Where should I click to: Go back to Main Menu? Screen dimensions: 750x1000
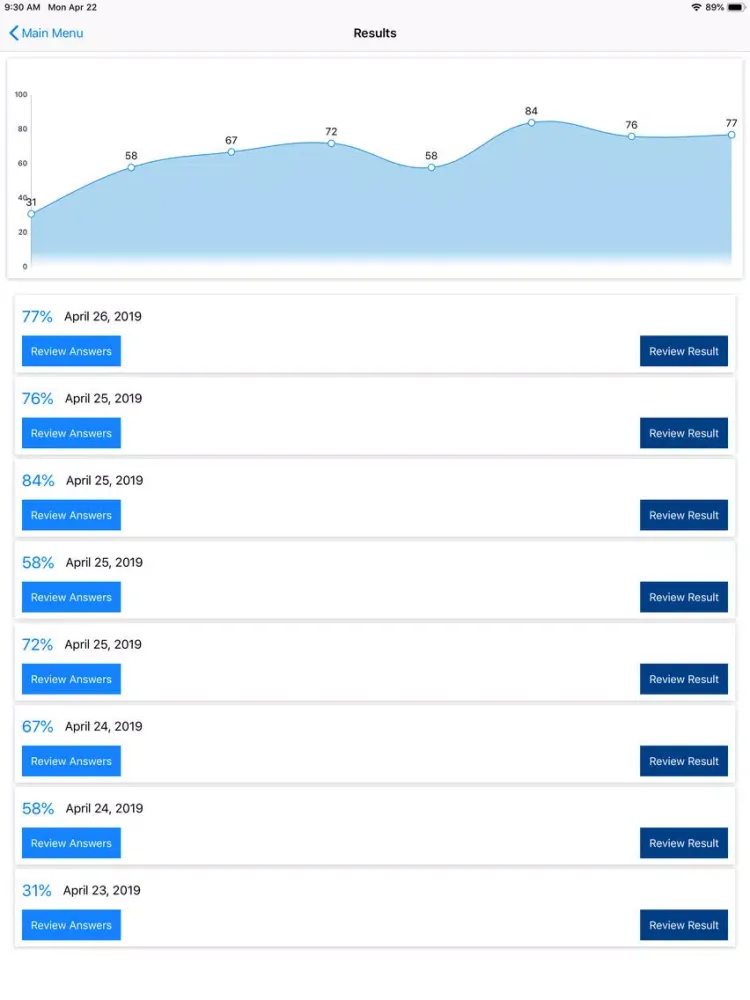pos(52,33)
